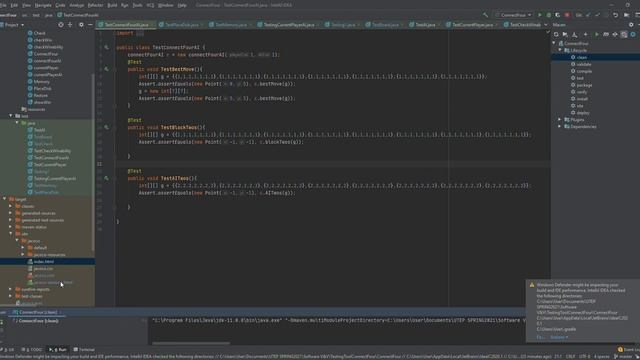Add Maven project with plus icon
Image resolution: width=640 pixels, height=360 pixels.
click(x=585, y=35)
